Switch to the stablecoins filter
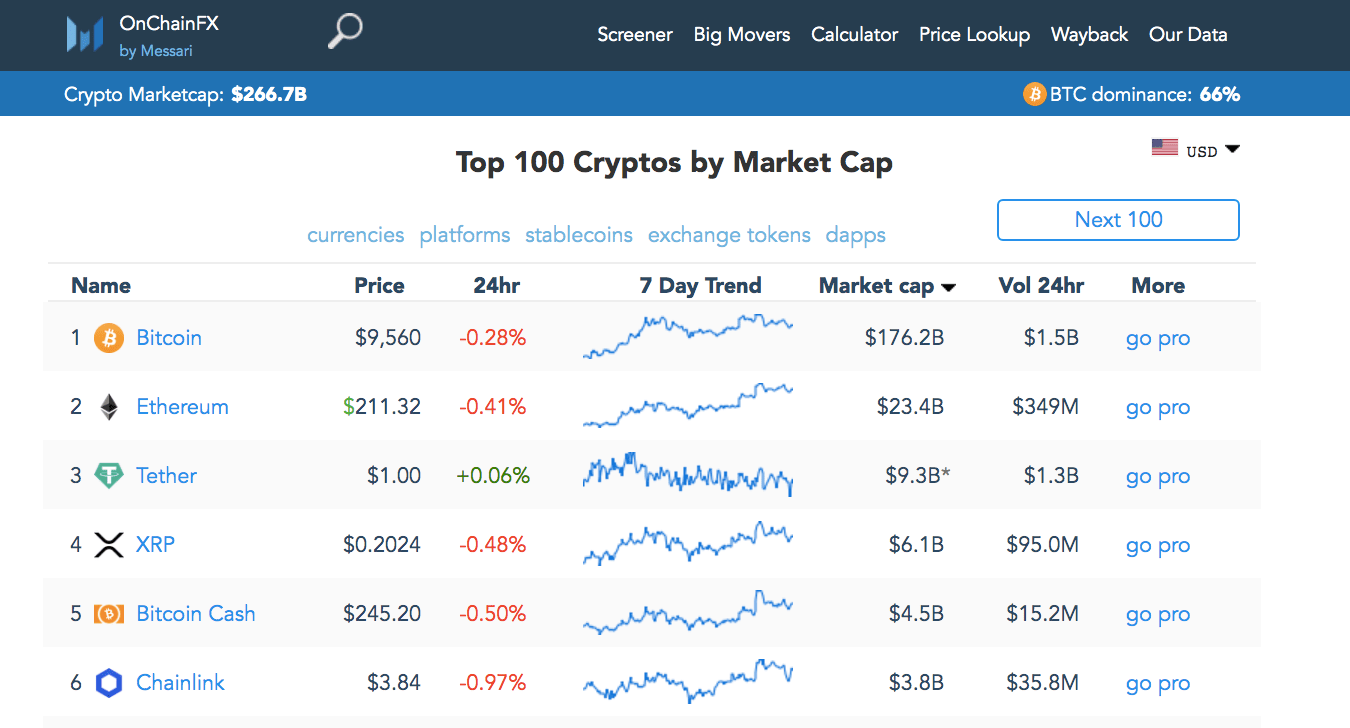 tap(578, 234)
